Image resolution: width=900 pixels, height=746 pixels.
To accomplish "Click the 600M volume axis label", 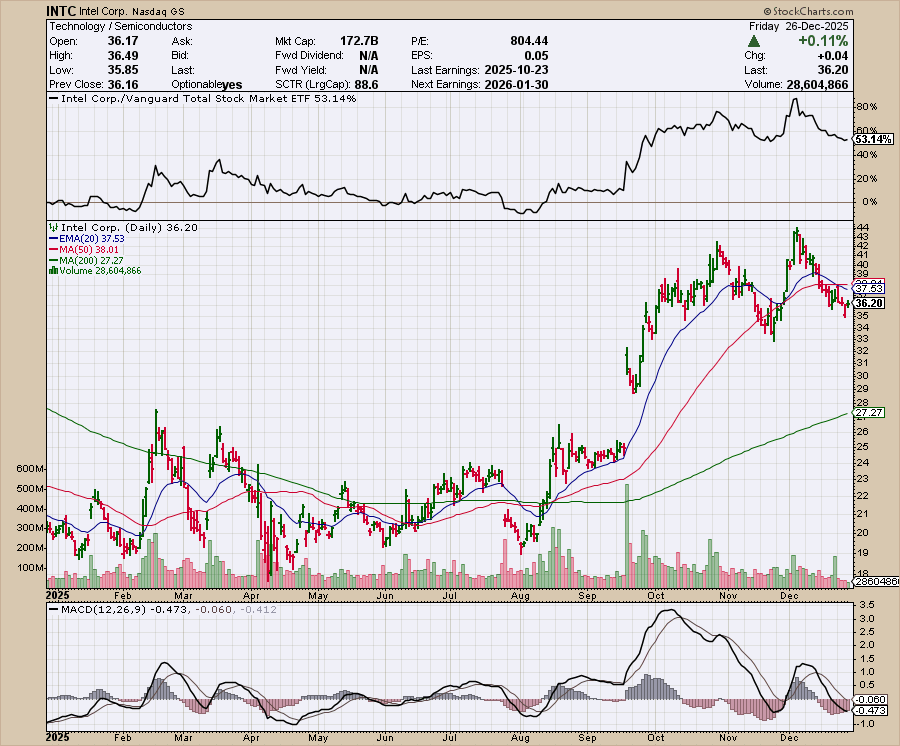I will click(31, 469).
